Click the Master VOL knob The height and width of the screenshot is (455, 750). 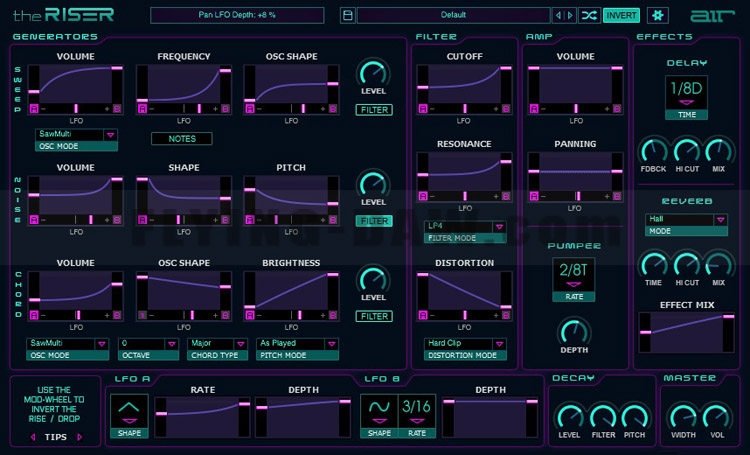[x=717, y=416]
